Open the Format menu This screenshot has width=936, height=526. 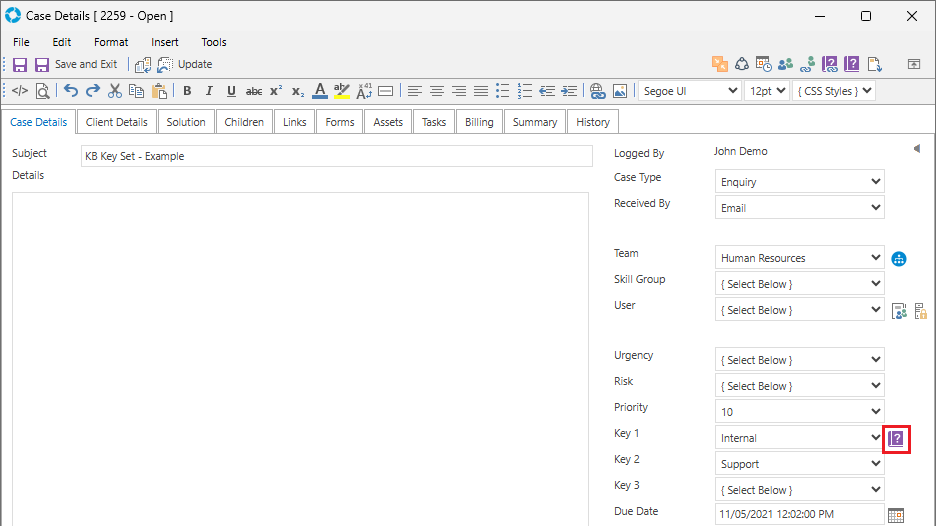click(111, 42)
